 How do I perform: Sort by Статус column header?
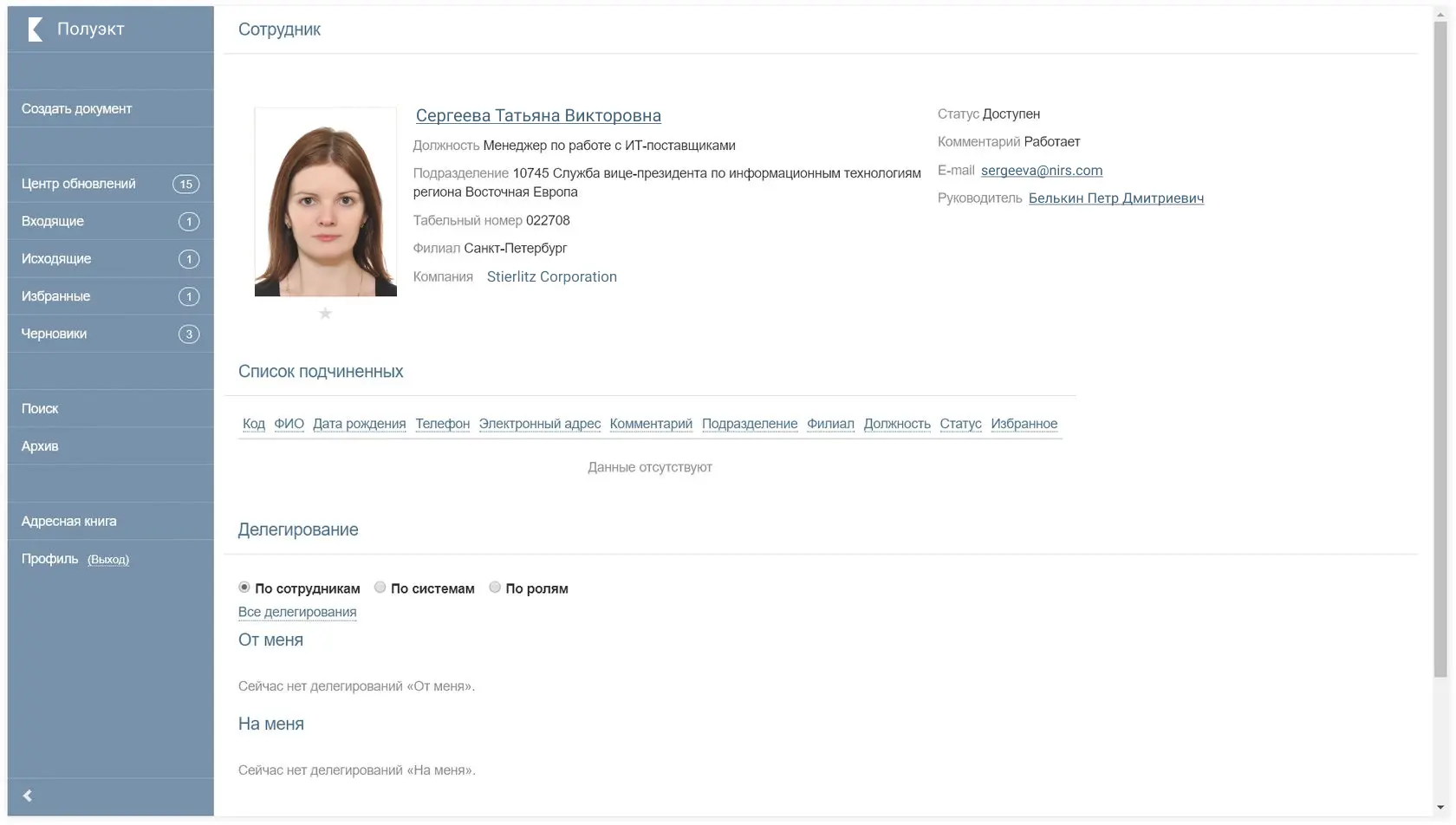click(961, 424)
